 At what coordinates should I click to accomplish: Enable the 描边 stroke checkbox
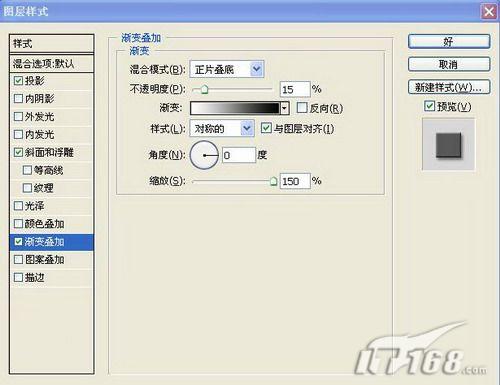[18, 277]
